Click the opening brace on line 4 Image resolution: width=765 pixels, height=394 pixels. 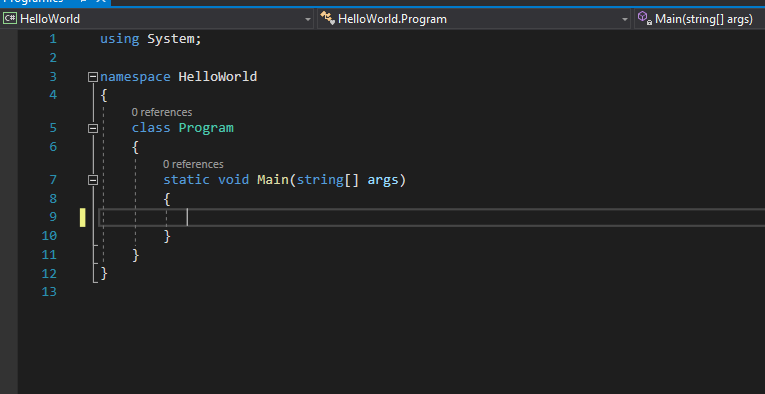coord(103,95)
